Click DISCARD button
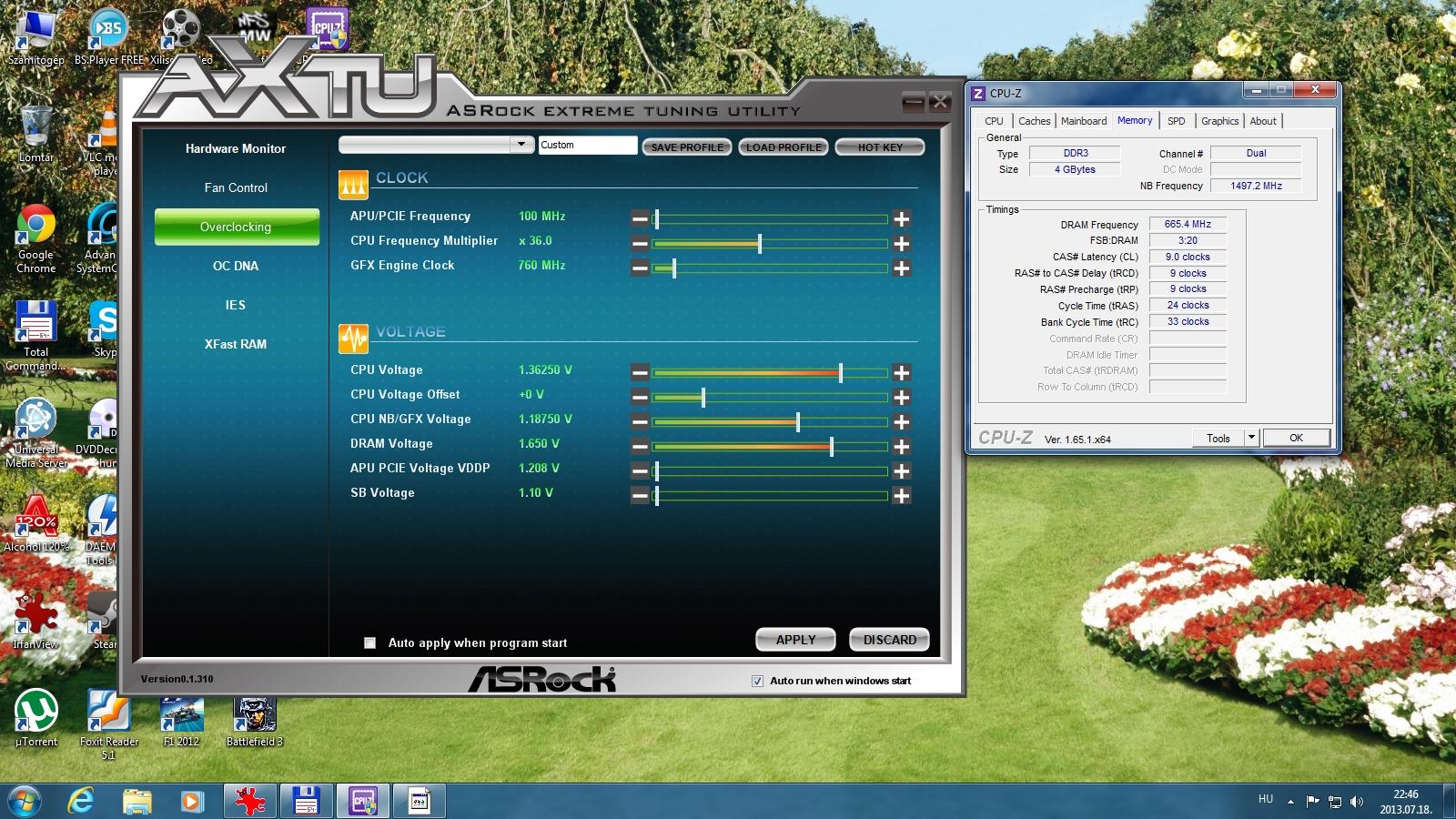This screenshot has height=819, width=1456. pos(889,640)
